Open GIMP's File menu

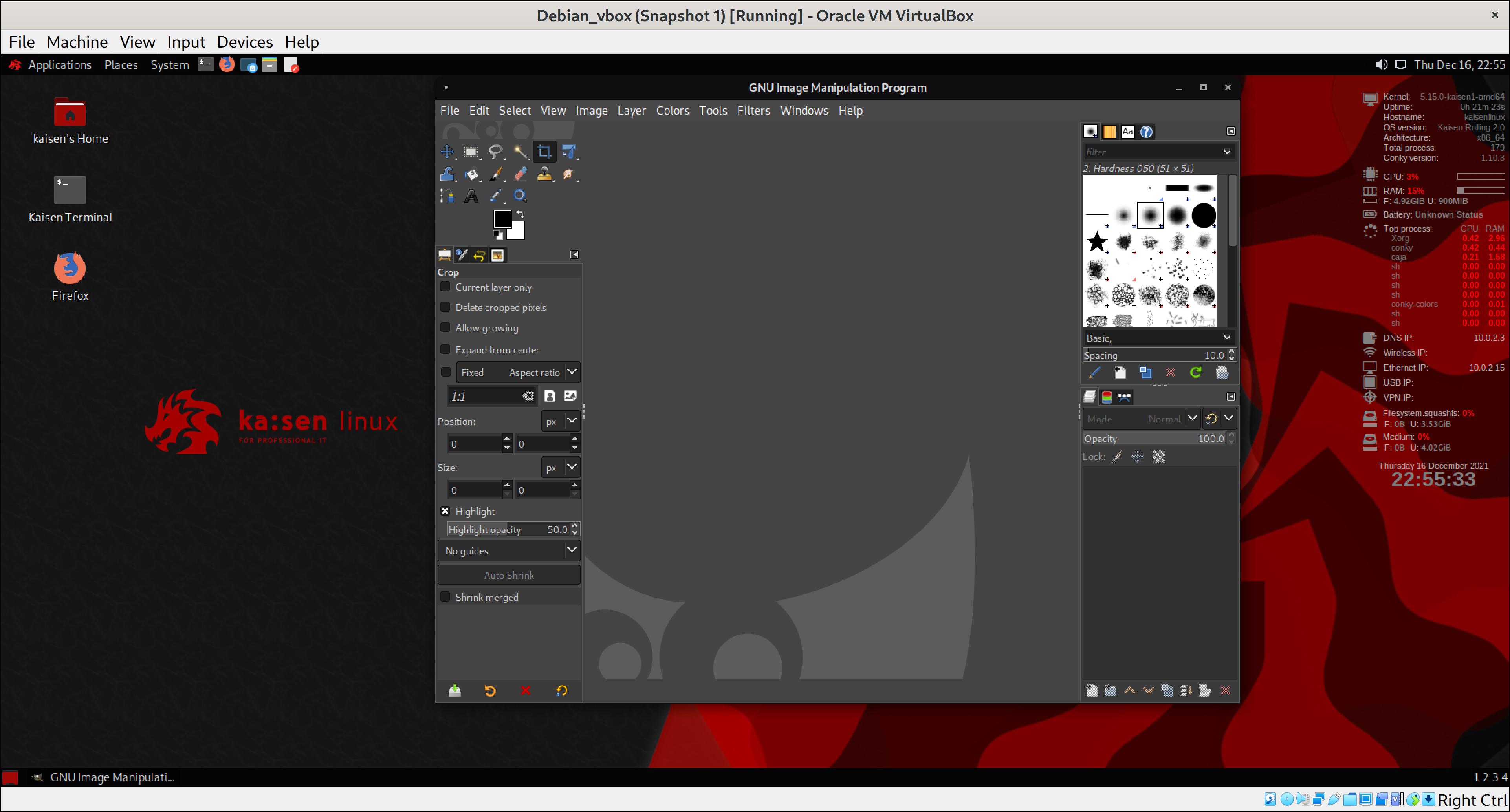point(449,110)
